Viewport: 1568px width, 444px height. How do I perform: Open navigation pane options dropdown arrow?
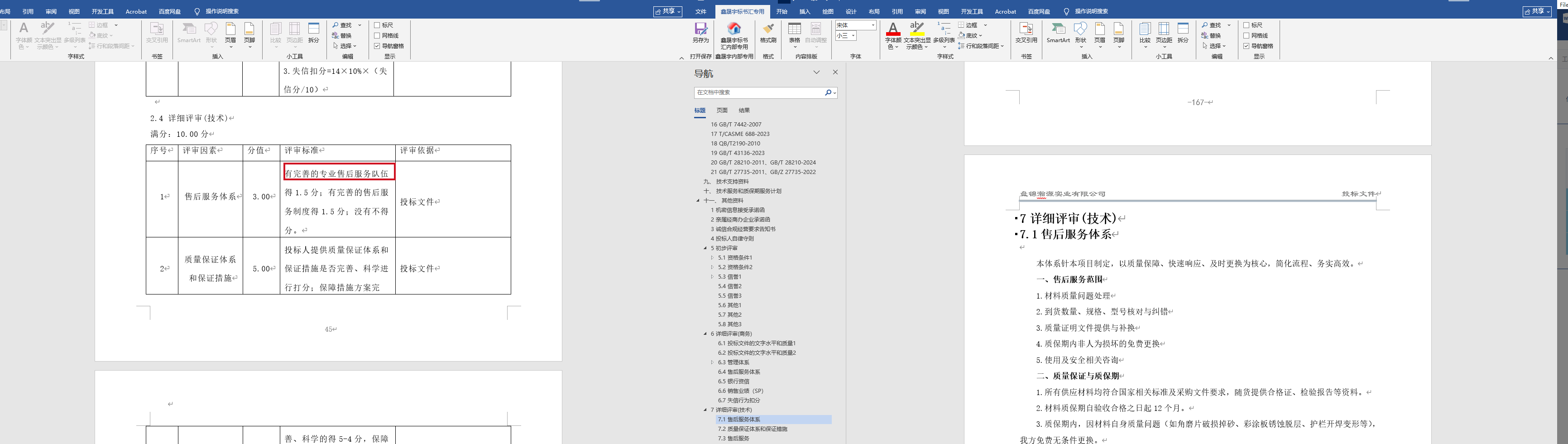[816, 72]
